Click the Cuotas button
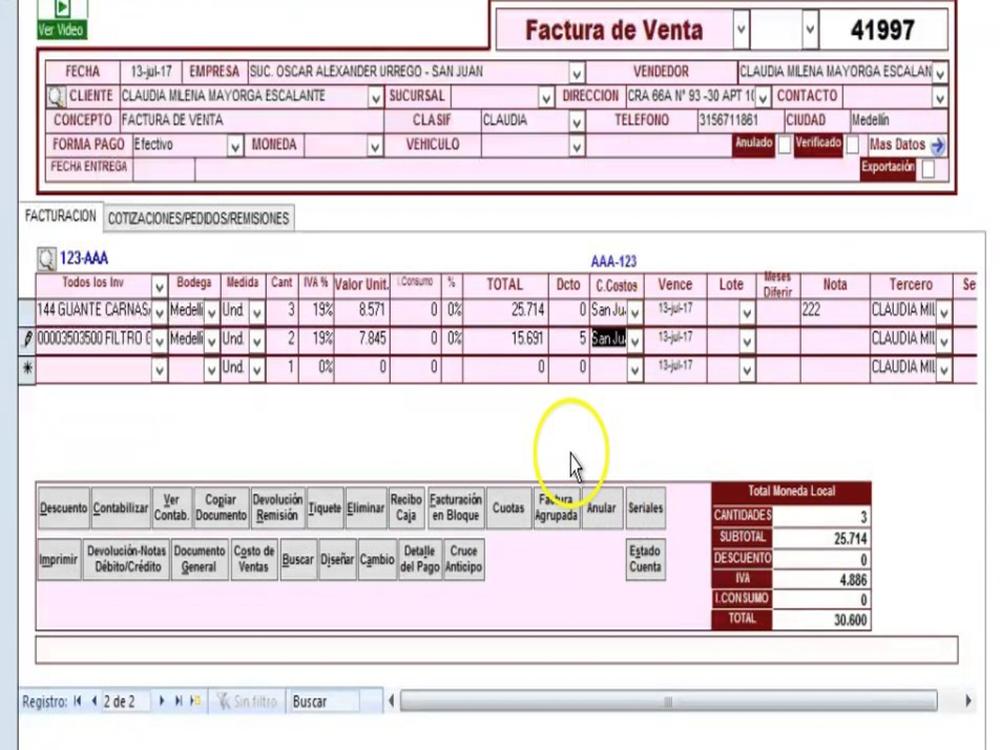The image size is (1000, 750). click(508, 508)
